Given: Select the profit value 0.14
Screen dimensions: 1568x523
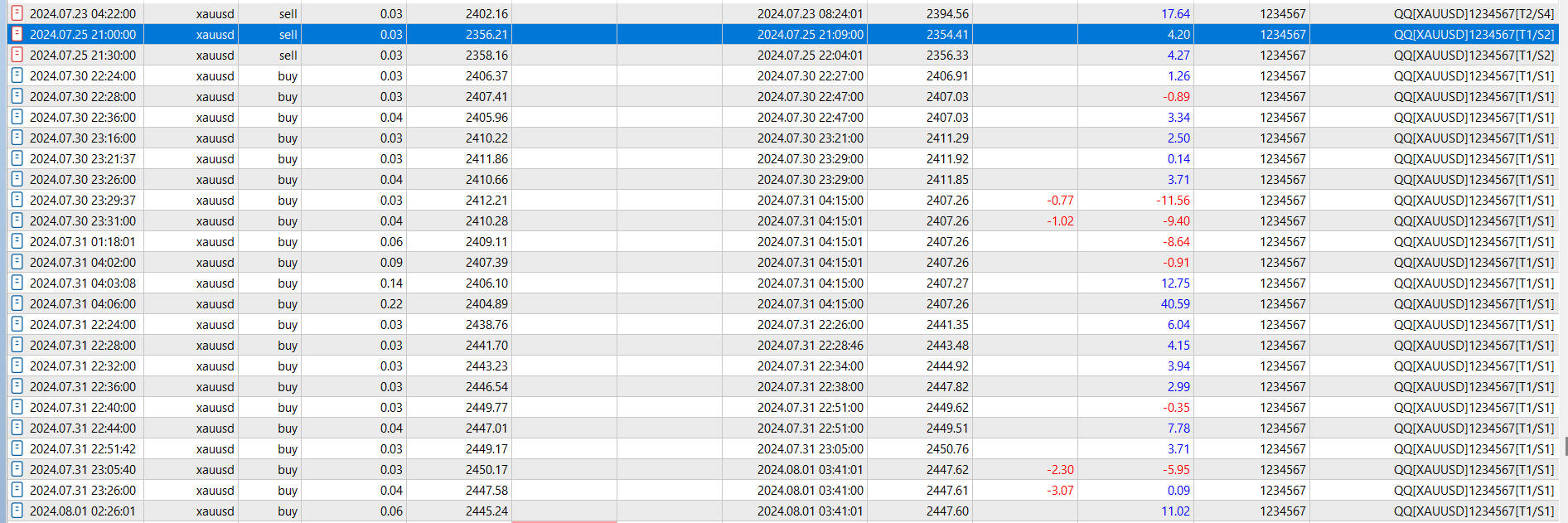Looking at the screenshot, I should coord(1178,159).
